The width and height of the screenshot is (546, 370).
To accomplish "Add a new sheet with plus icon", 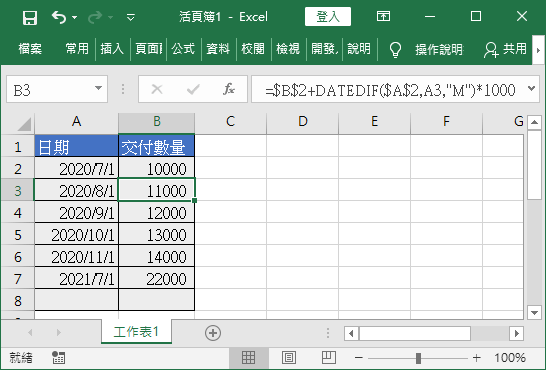I will pyautogui.click(x=213, y=333).
